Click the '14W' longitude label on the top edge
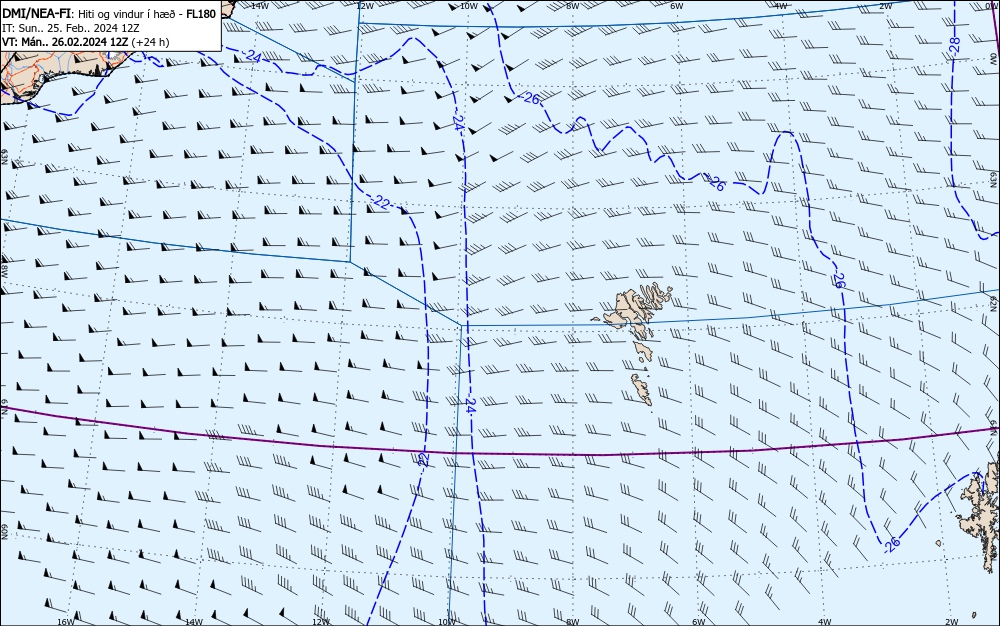1000x626 pixels. point(259,6)
